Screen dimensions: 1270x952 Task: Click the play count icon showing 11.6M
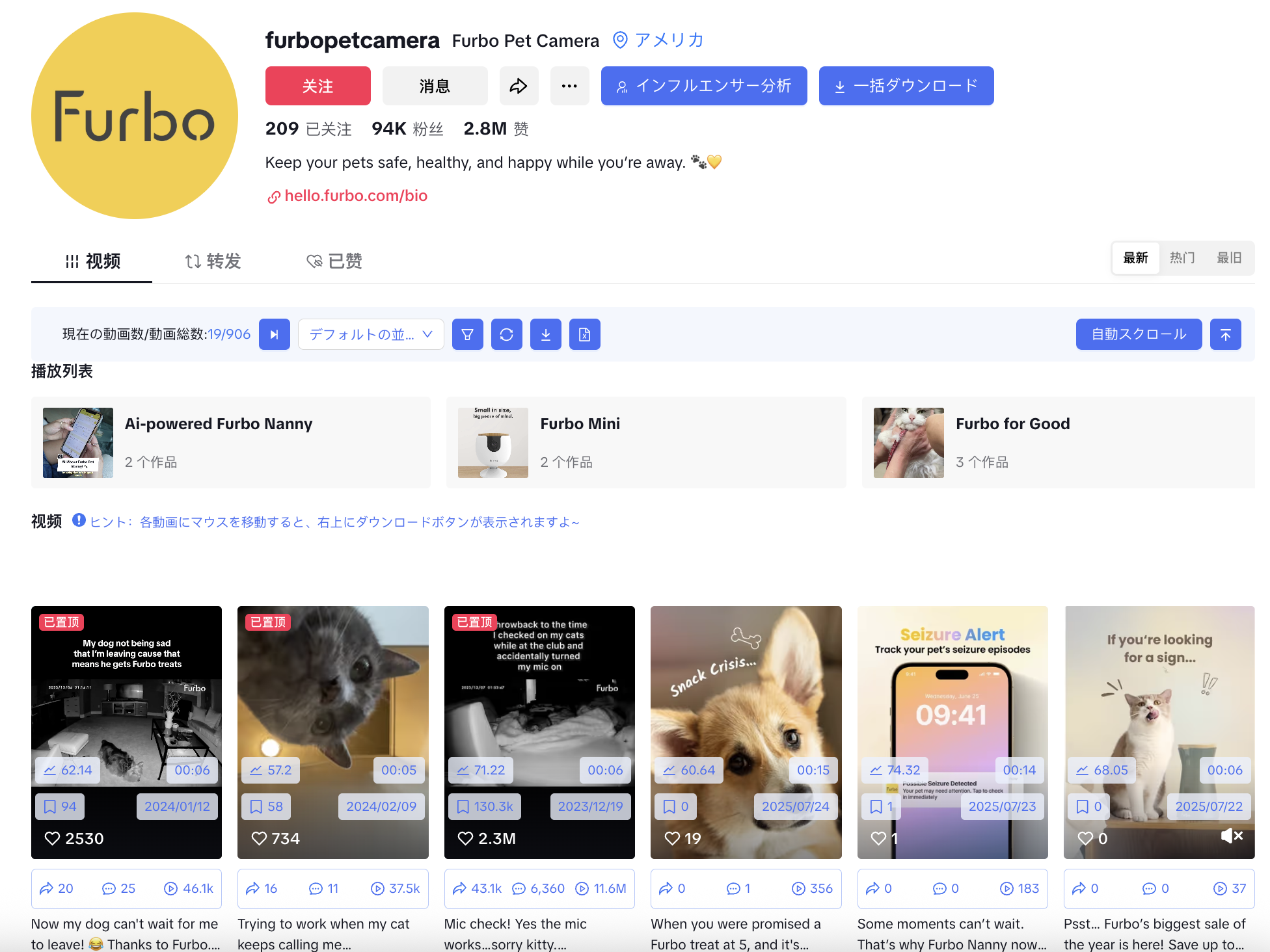tap(582, 888)
